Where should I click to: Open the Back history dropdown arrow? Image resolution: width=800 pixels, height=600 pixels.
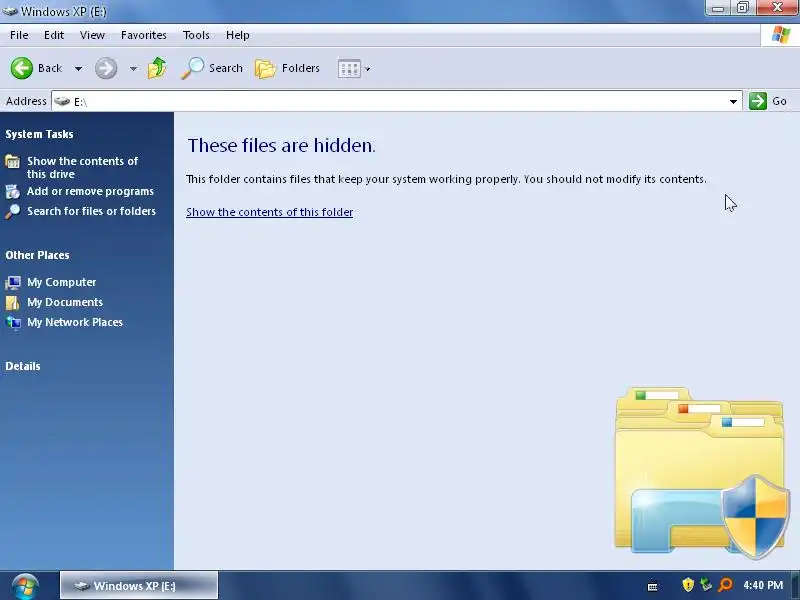click(x=78, y=68)
